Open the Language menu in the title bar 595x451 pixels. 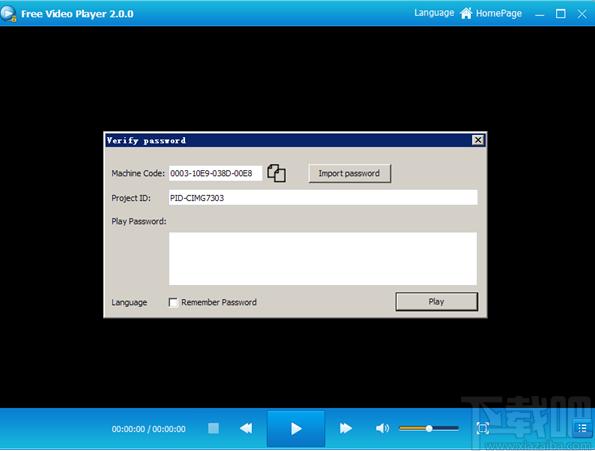click(434, 13)
